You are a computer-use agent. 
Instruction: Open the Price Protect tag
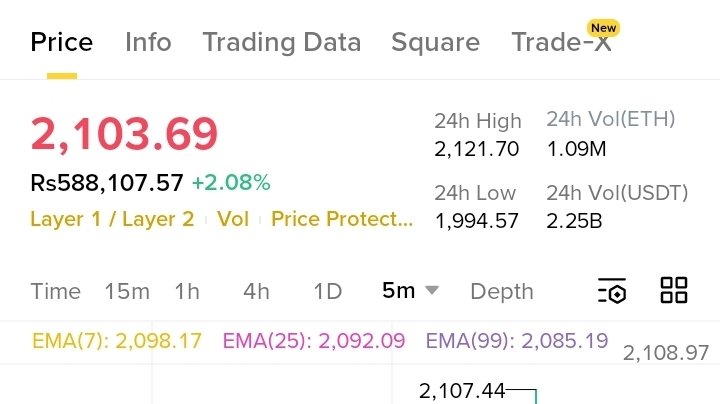point(341,219)
